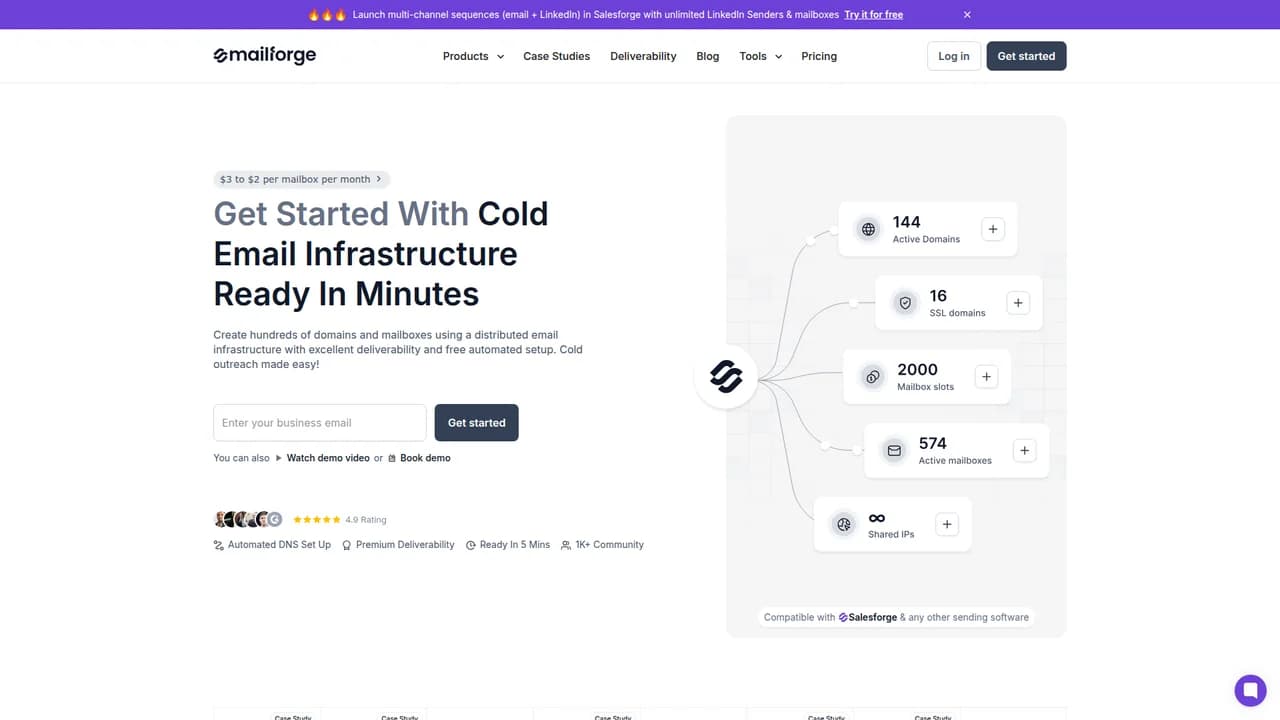Click the plus button on Shared IPs
The image size is (1280, 720).
(947, 525)
